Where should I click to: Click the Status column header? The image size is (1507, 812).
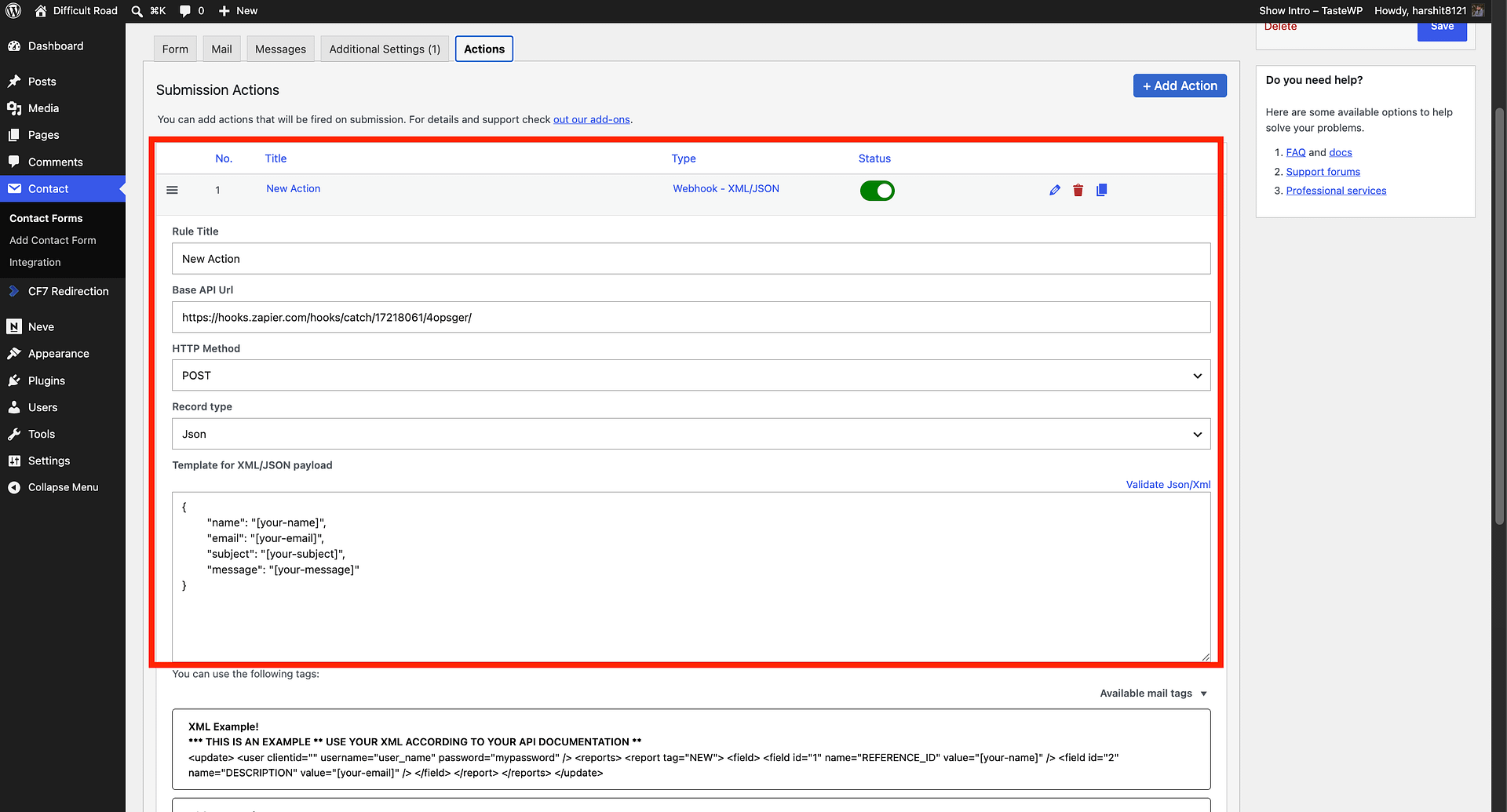point(874,158)
